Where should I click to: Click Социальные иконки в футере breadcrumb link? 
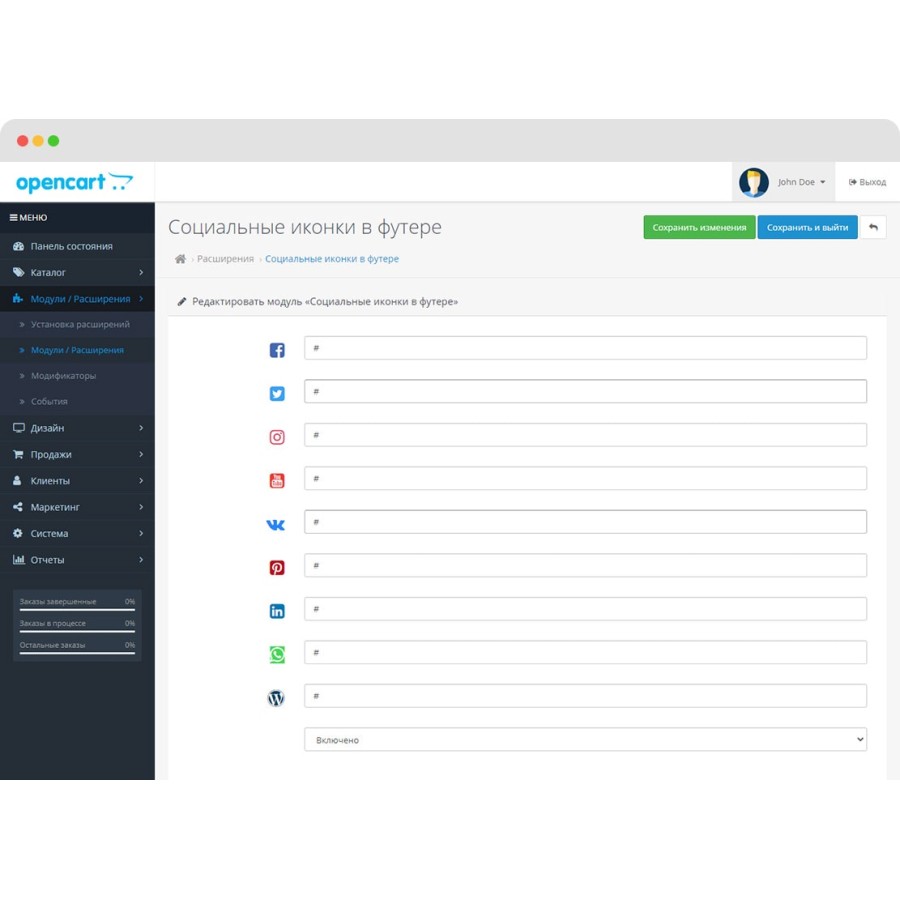coord(332,259)
